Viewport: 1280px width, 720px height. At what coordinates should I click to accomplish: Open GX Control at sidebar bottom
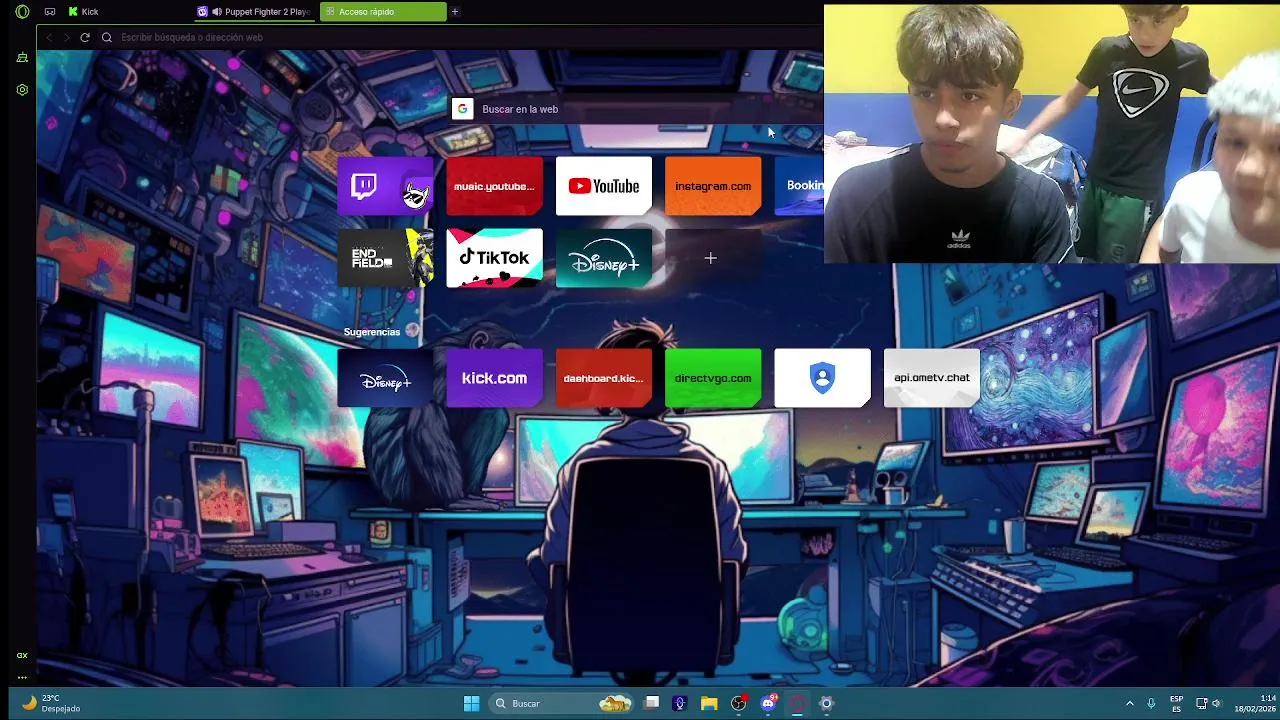tap(22, 656)
